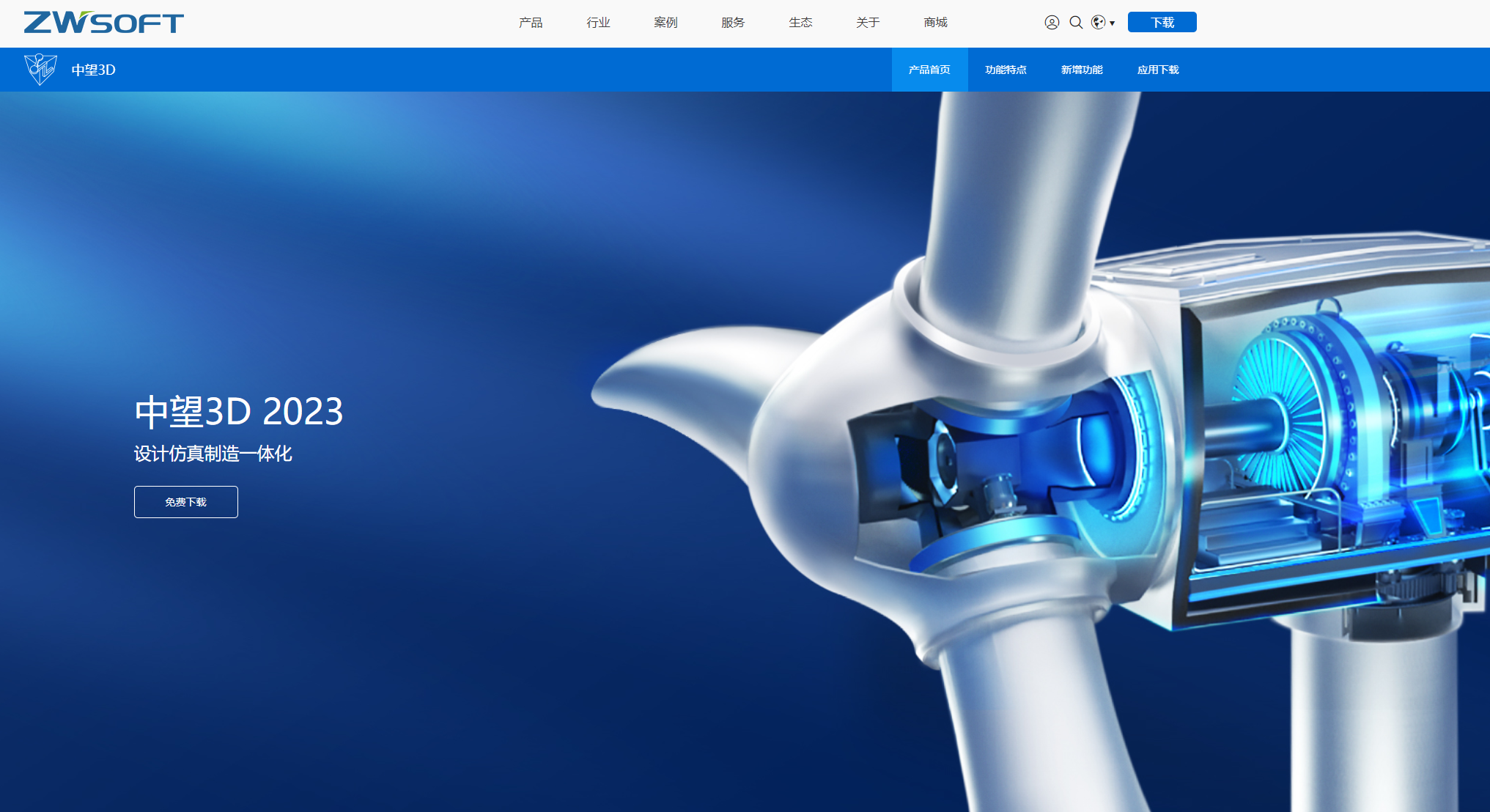1490x812 pixels.
Task: Click the globe language icon
Action: [1098, 23]
